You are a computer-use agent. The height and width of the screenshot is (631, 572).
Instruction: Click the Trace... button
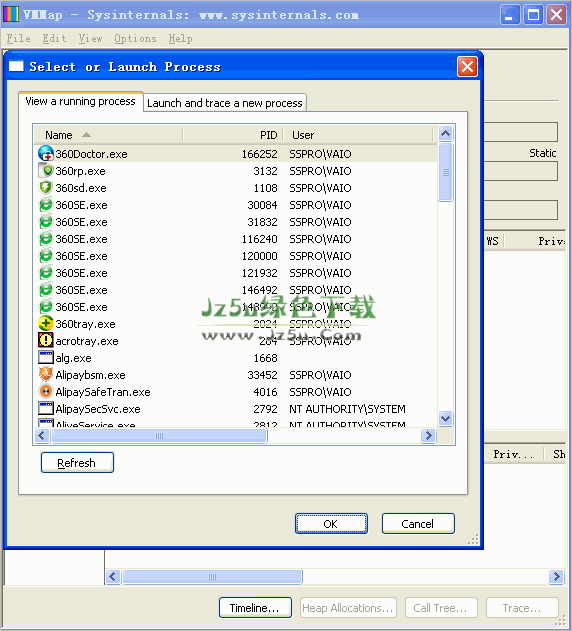(522, 608)
